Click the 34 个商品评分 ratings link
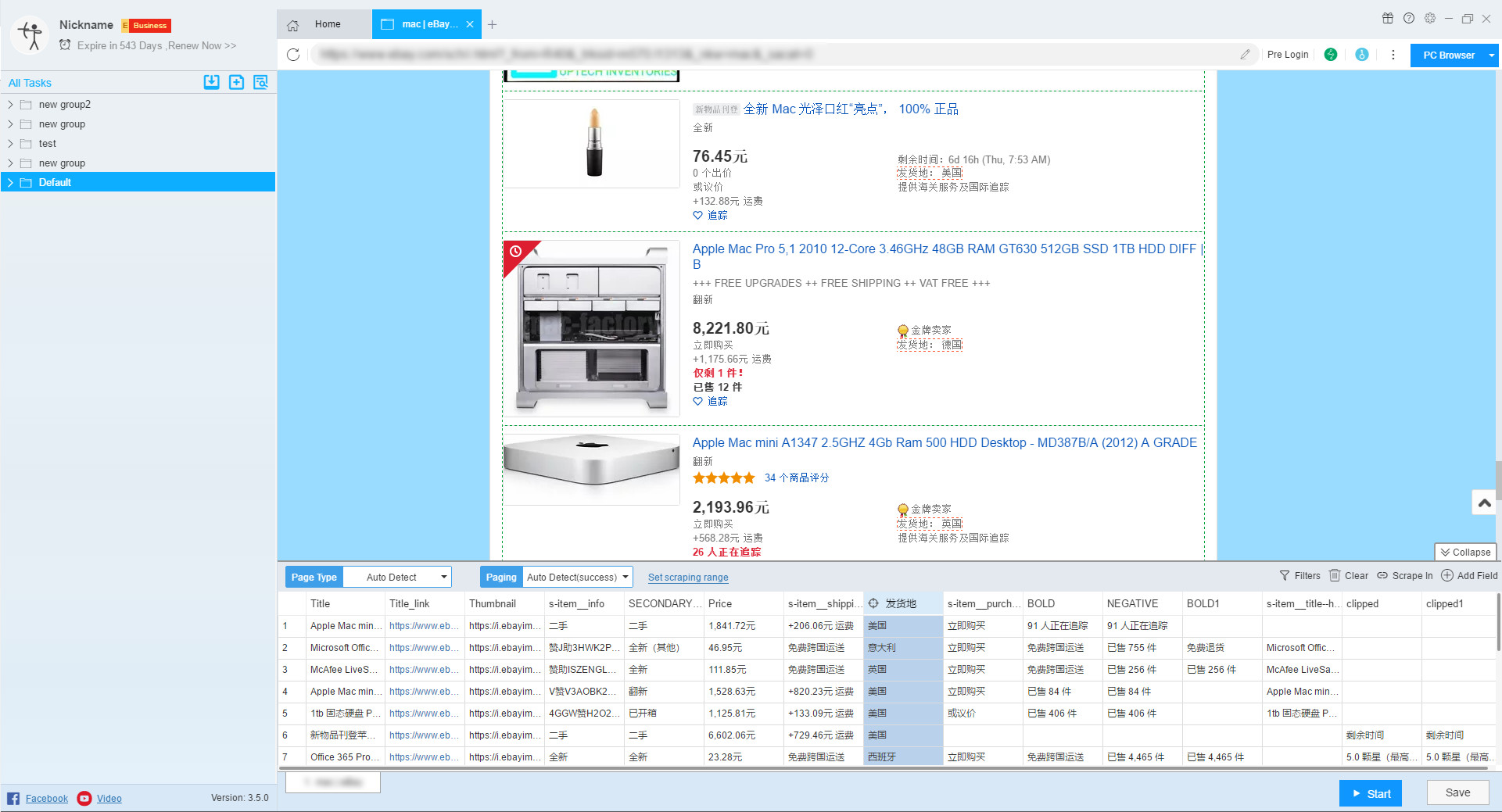Screen dimensions: 1502x812 click(796, 478)
